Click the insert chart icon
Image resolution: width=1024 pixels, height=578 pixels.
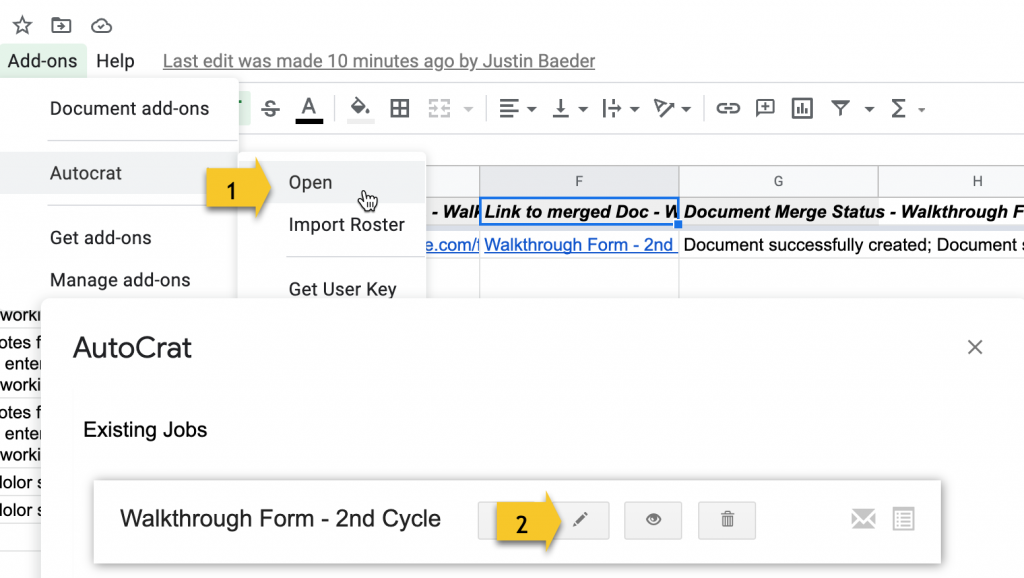pyautogui.click(x=802, y=108)
